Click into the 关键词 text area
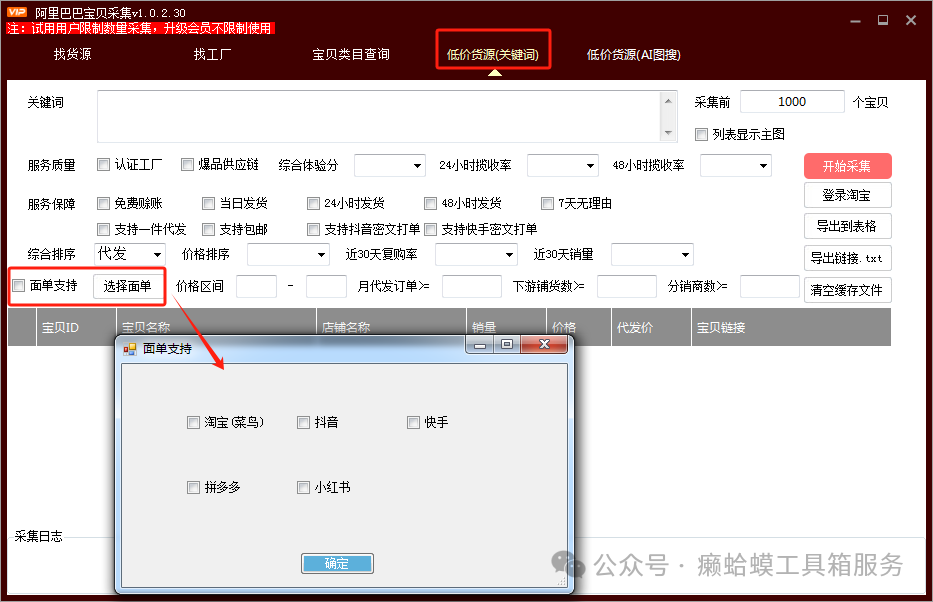Image resolution: width=933 pixels, height=602 pixels. [x=381, y=116]
